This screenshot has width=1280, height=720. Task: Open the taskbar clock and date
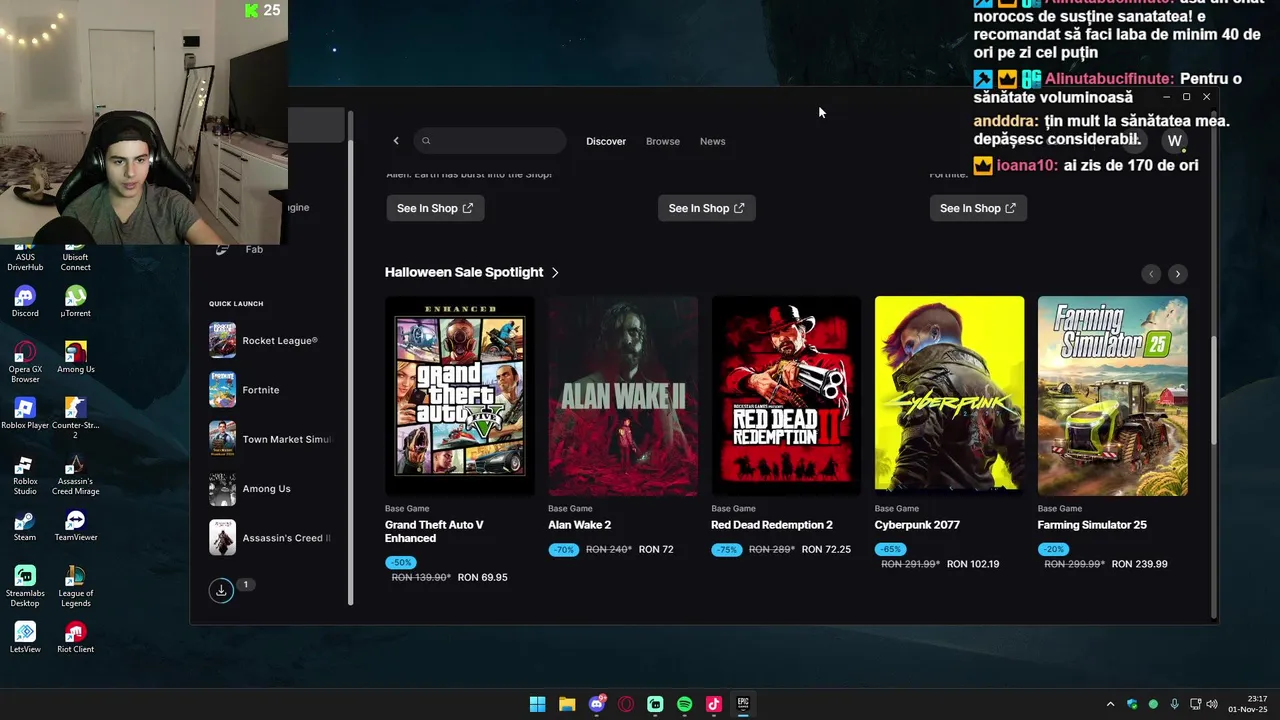(1250, 704)
